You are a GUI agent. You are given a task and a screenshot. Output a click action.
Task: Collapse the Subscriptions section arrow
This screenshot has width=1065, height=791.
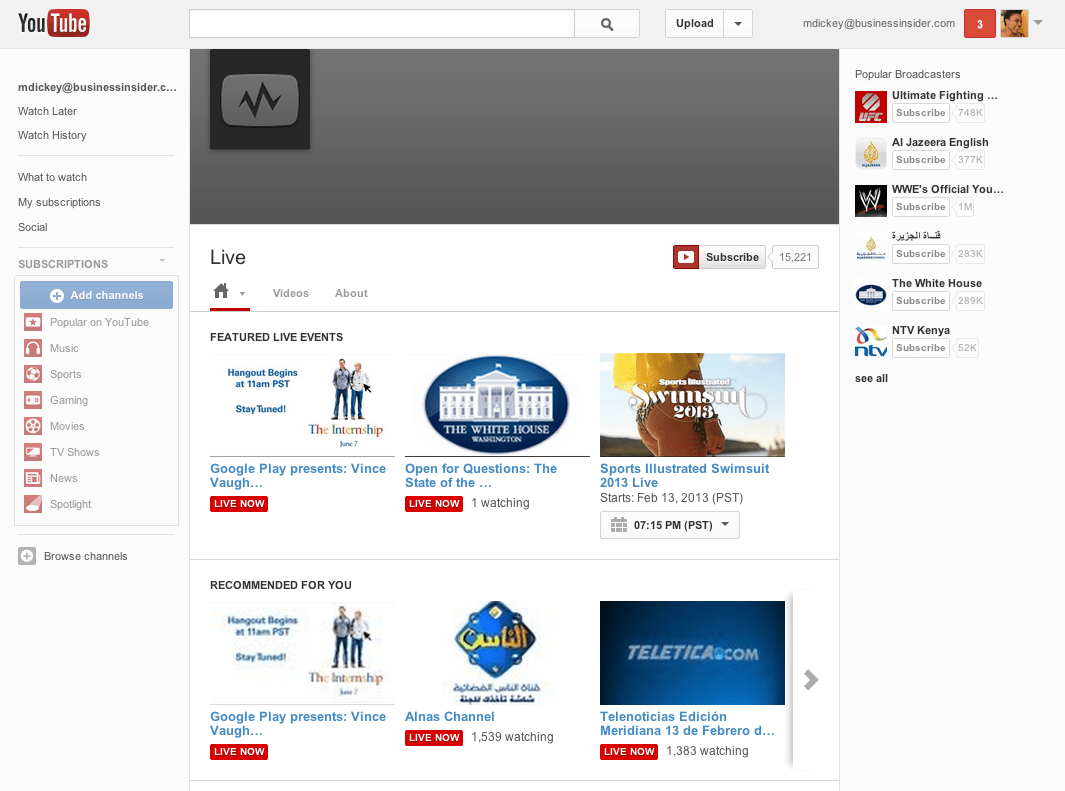[x=162, y=261]
